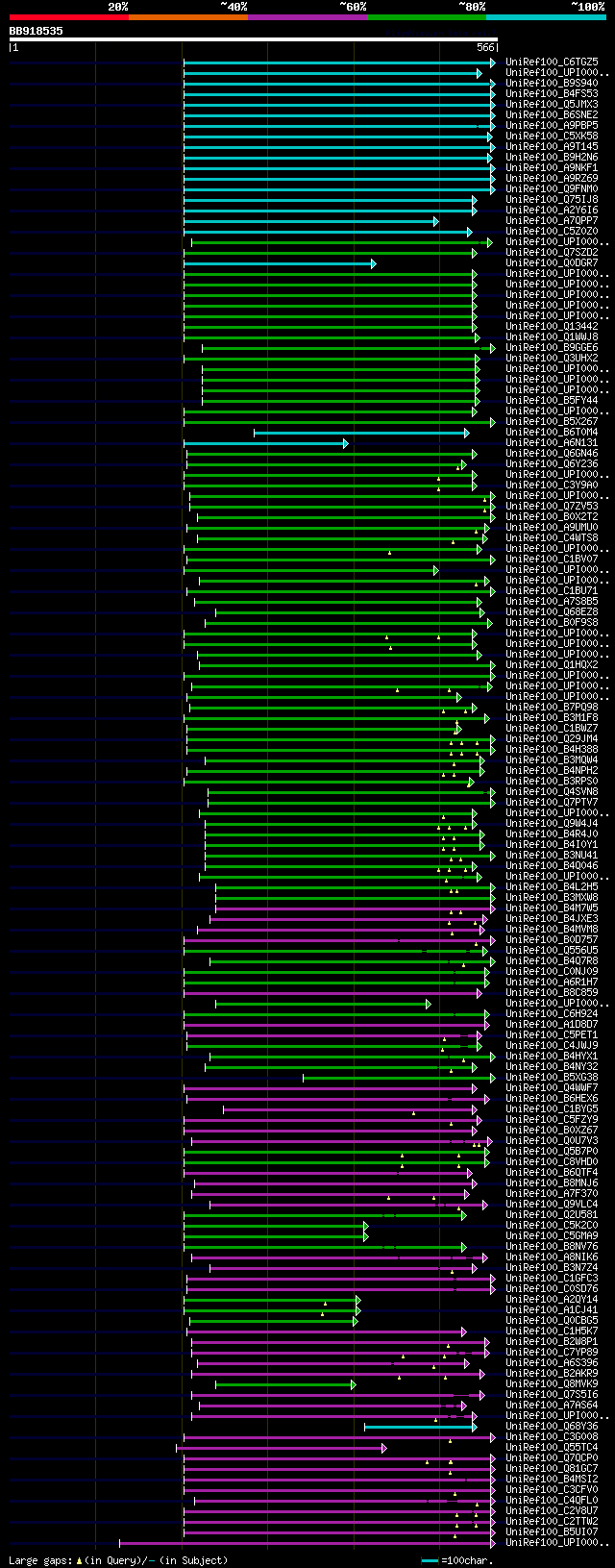Select the UniRef100_C3Y9A0 label
This screenshot has height=1568, width=615.
click(x=552, y=485)
